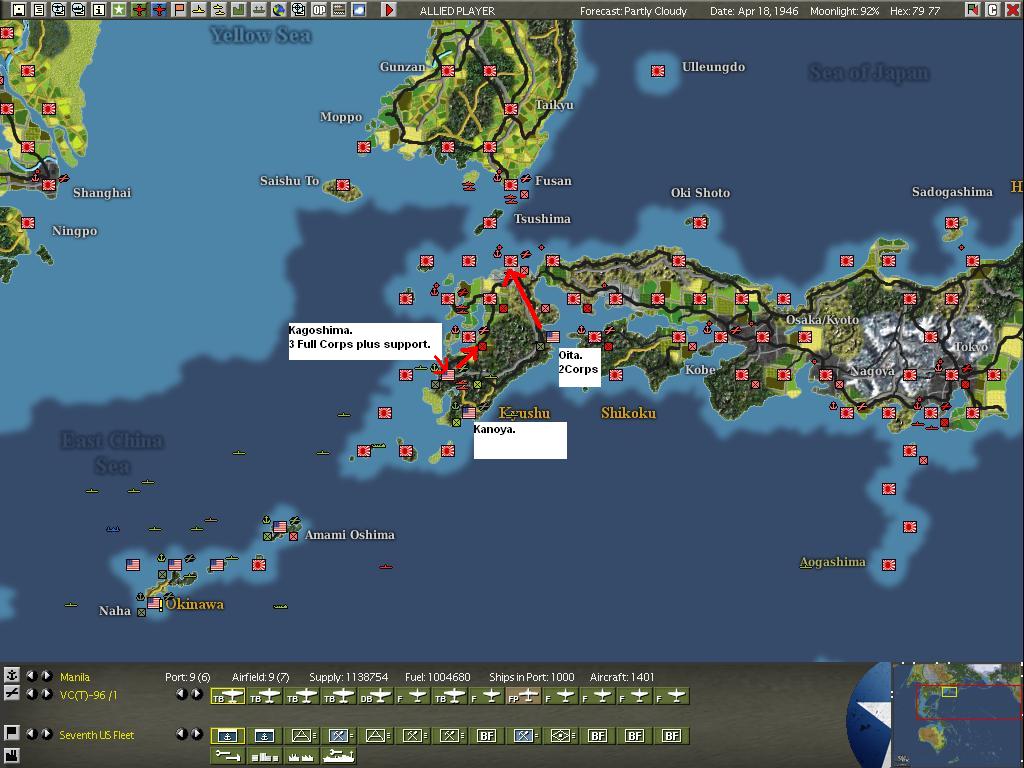Image resolution: width=1024 pixels, height=768 pixels.
Task: Open the info 'i' screen icon
Action: click(x=99, y=10)
